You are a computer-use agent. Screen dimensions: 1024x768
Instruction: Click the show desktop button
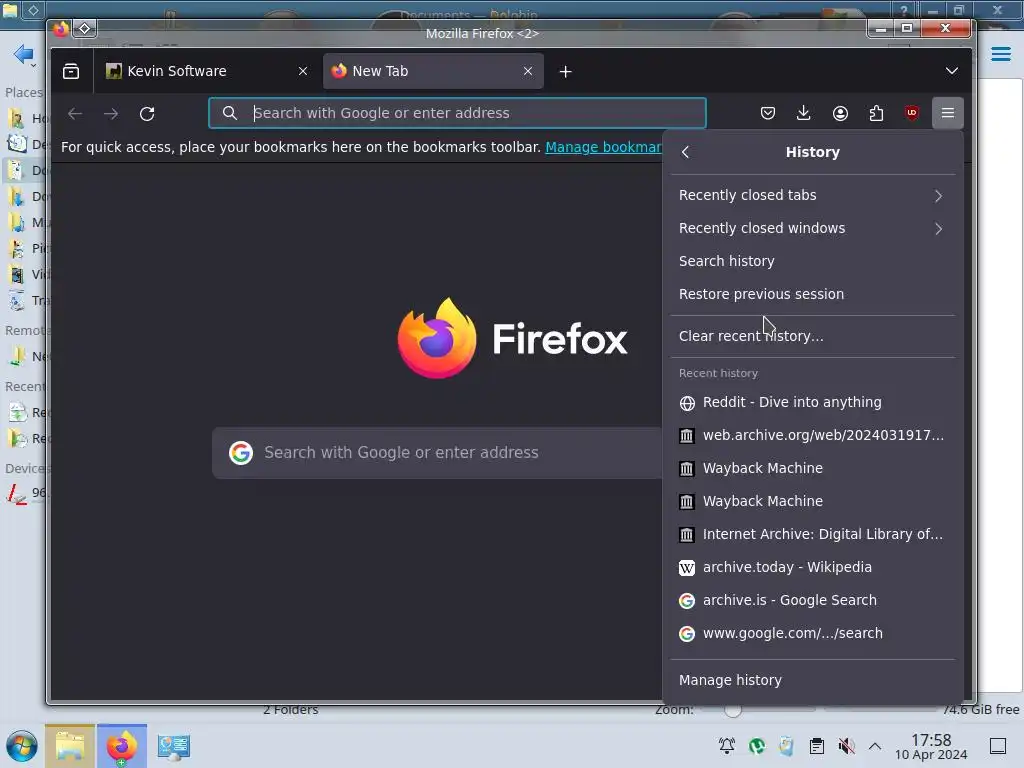tap(998, 746)
